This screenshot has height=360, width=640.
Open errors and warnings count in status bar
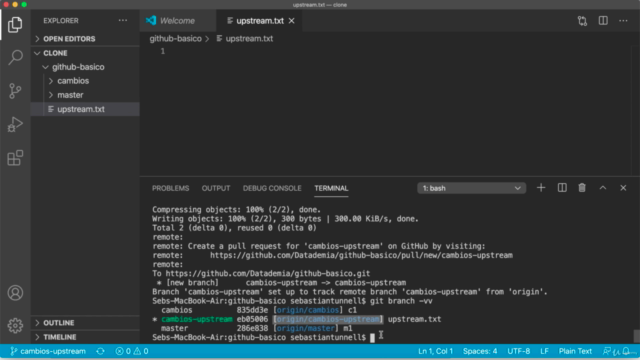132,351
